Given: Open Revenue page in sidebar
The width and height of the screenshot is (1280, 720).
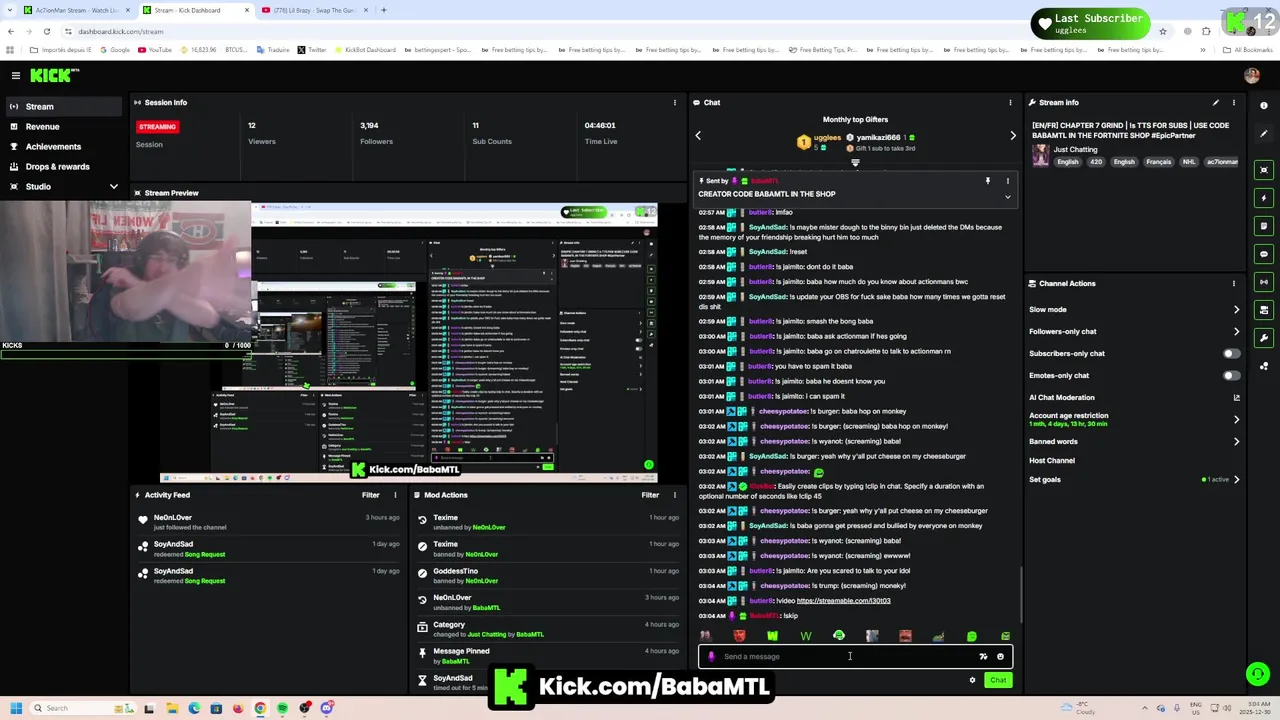Looking at the screenshot, I should click(62, 126).
